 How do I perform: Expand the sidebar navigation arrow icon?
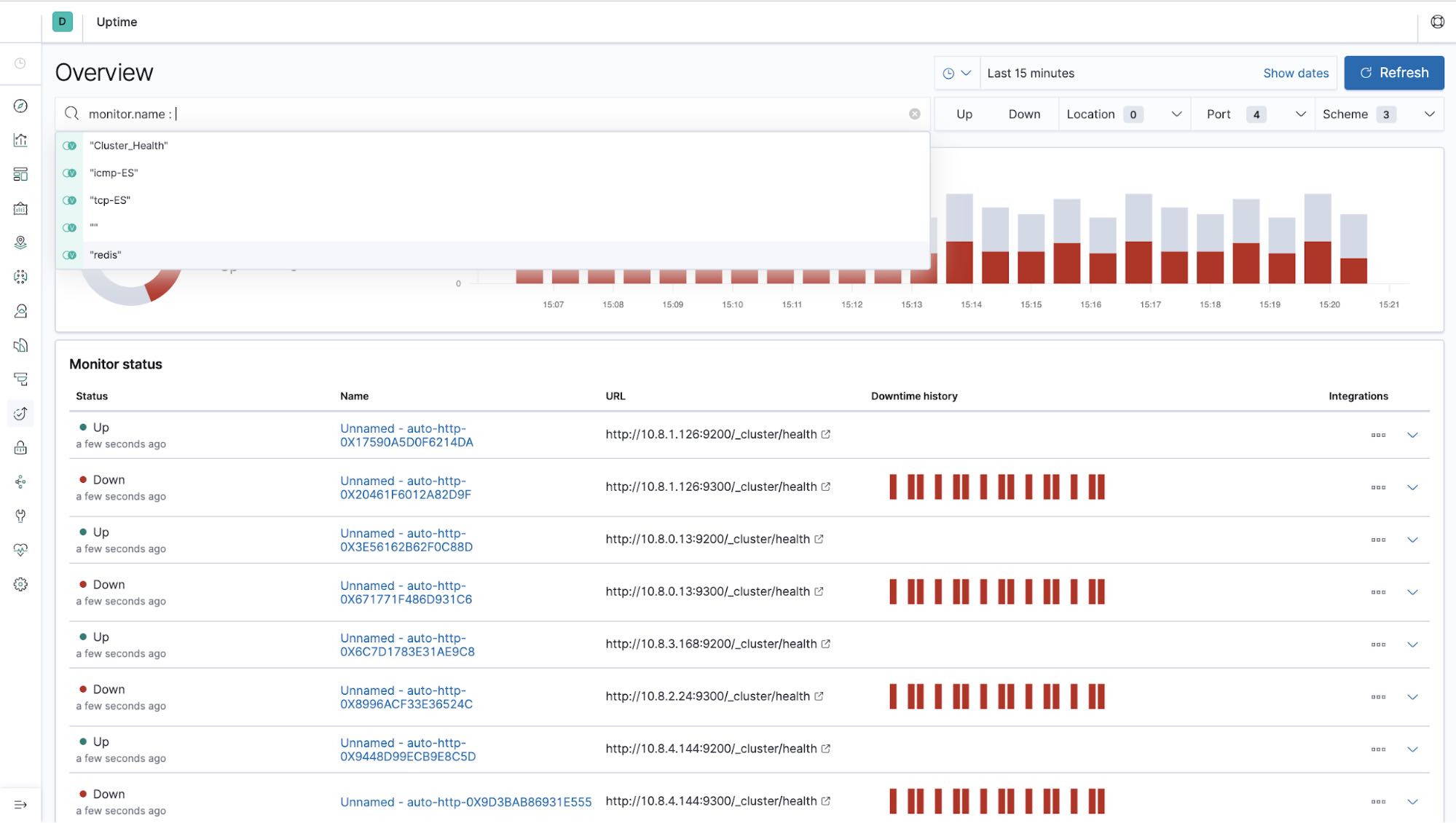[x=20, y=805]
